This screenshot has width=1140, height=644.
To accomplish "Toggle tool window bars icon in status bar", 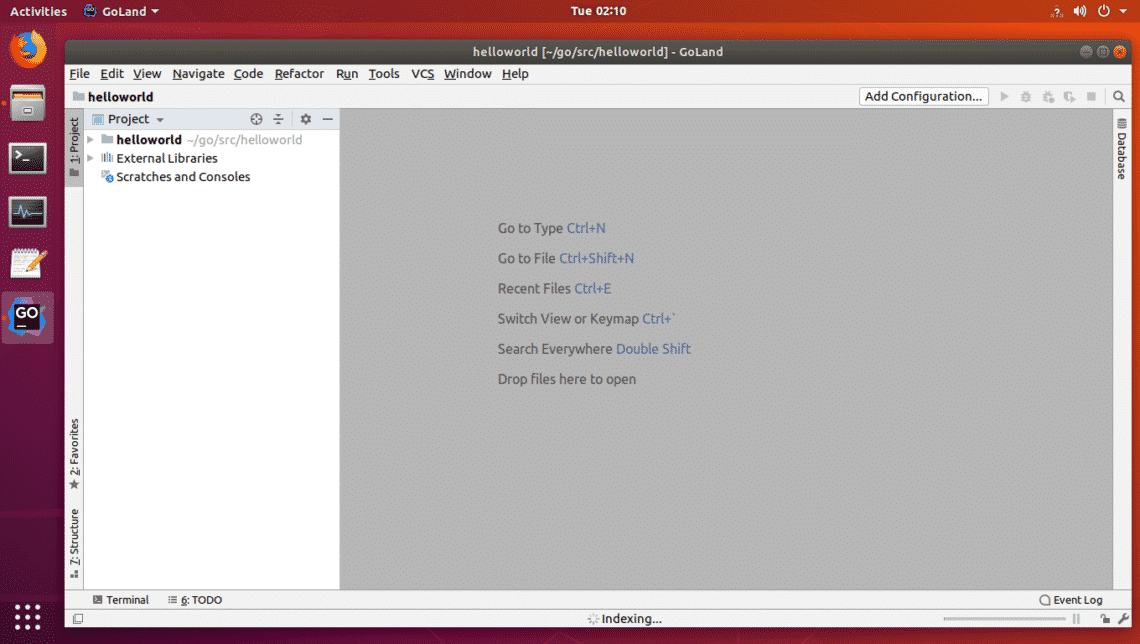I will tap(78, 619).
